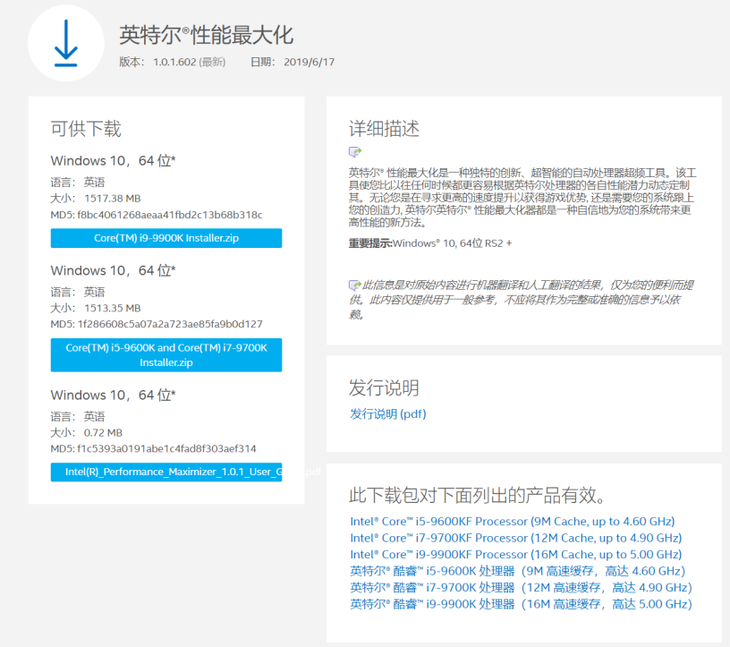Open 英特尔酷睿 i9-9900K 处理器 link
The width and height of the screenshot is (730, 647).
point(521,604)
